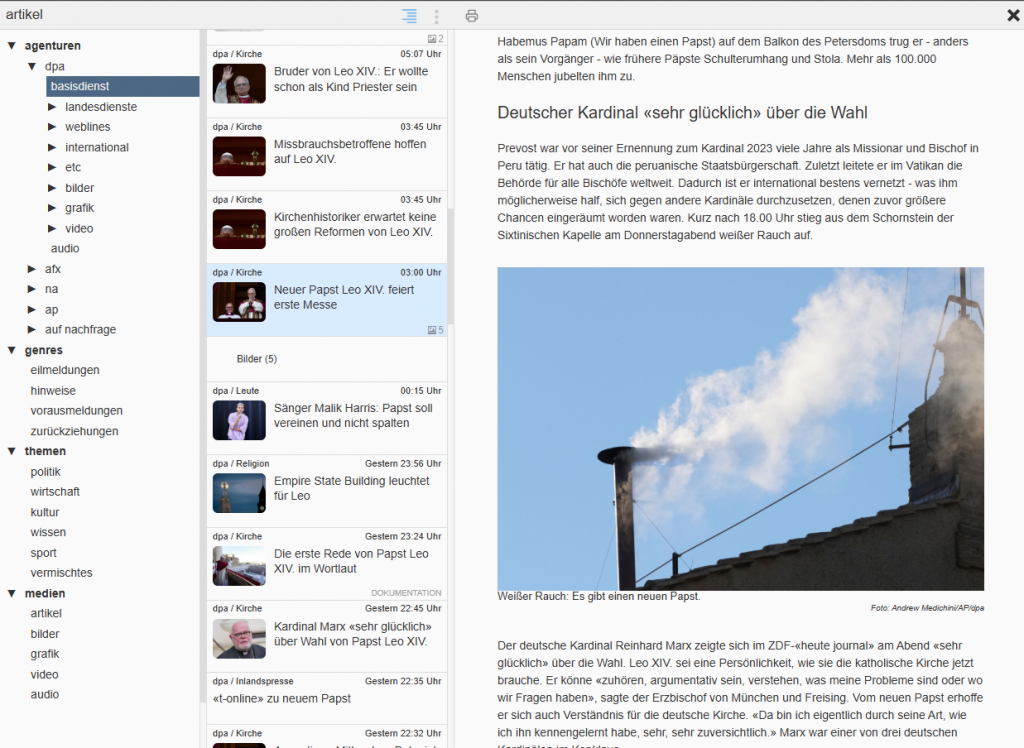Filter by wirtschaft theme
The height and width of the screenshot is (748, 1024).
click(x=55, y=491)
